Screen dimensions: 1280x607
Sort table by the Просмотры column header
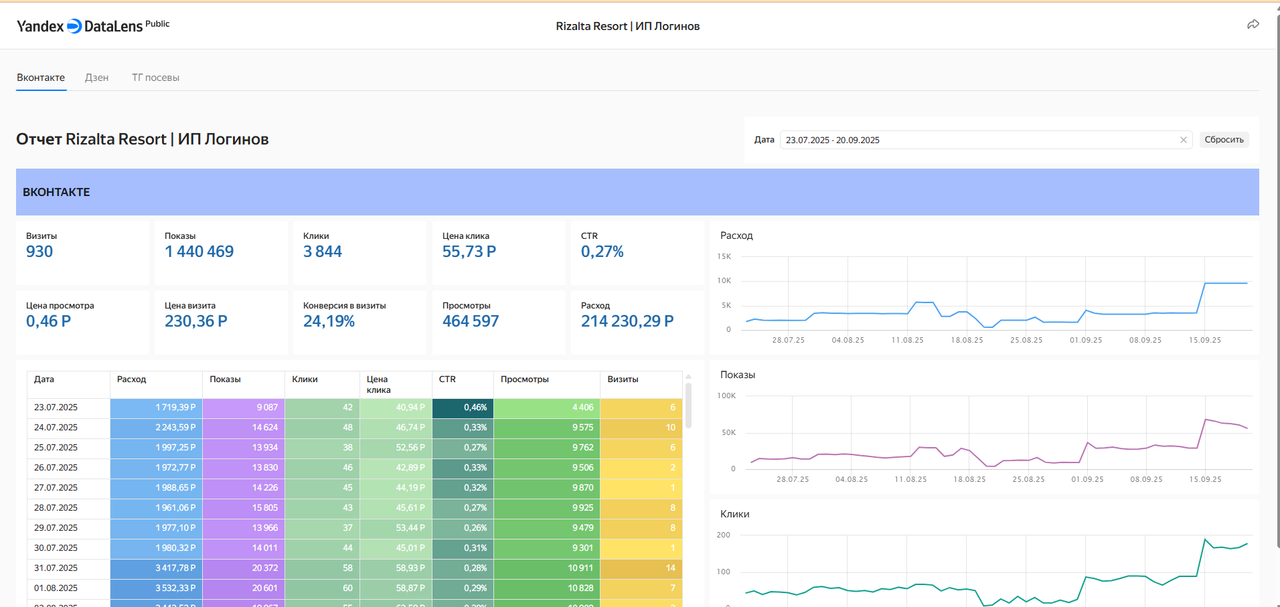tap(547, 385)
